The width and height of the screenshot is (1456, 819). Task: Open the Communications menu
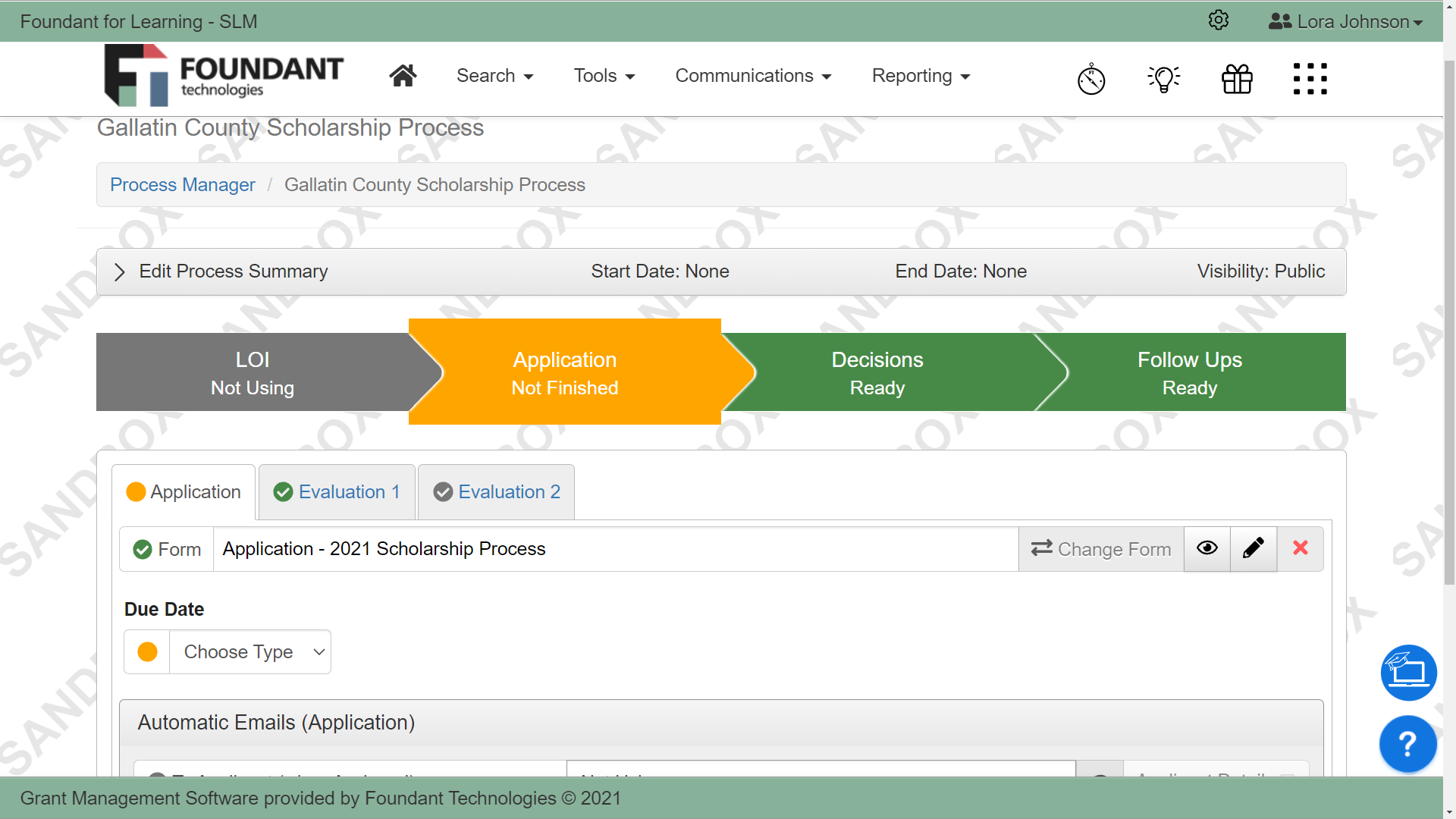click(x=753, y=76)
